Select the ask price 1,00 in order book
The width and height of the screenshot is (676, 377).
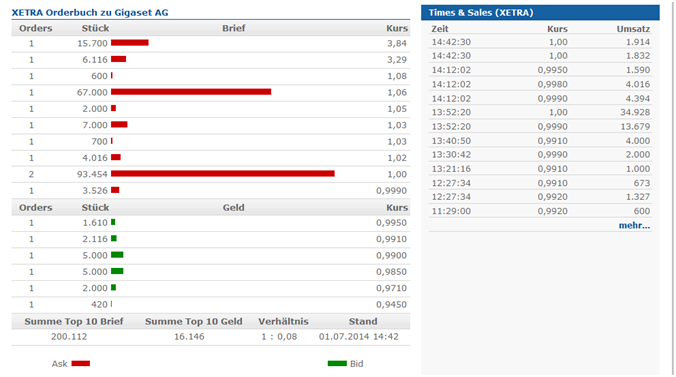click(x=397, y=174)
